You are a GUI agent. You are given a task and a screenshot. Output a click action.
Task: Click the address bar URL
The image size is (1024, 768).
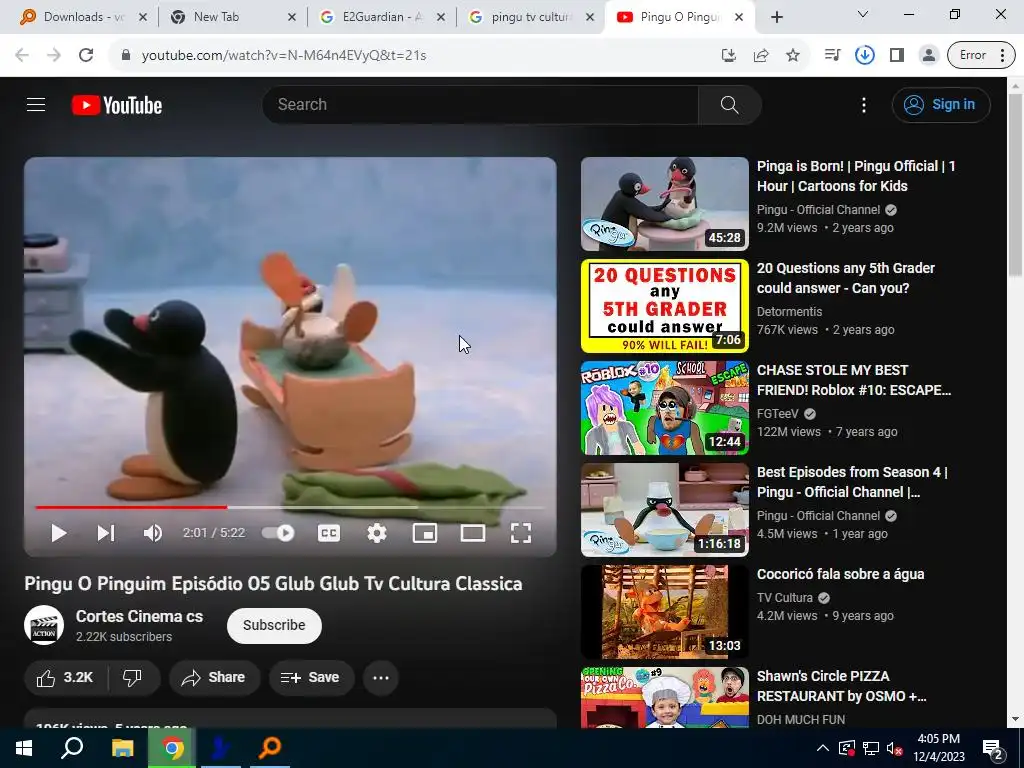[x=283, y=56]
